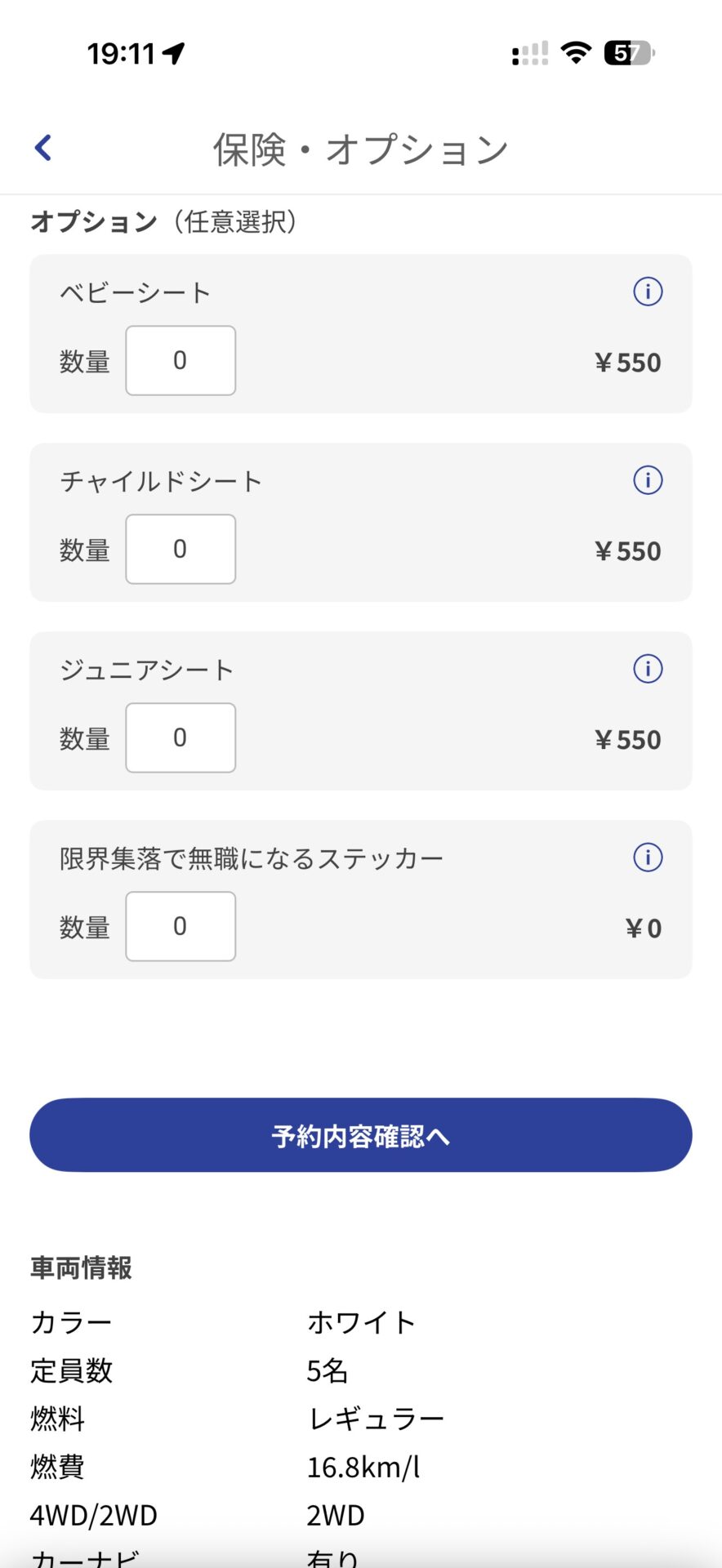Select the ステッカー quantity field
The width and height of the screenshot is (722, 1568).
180,927
